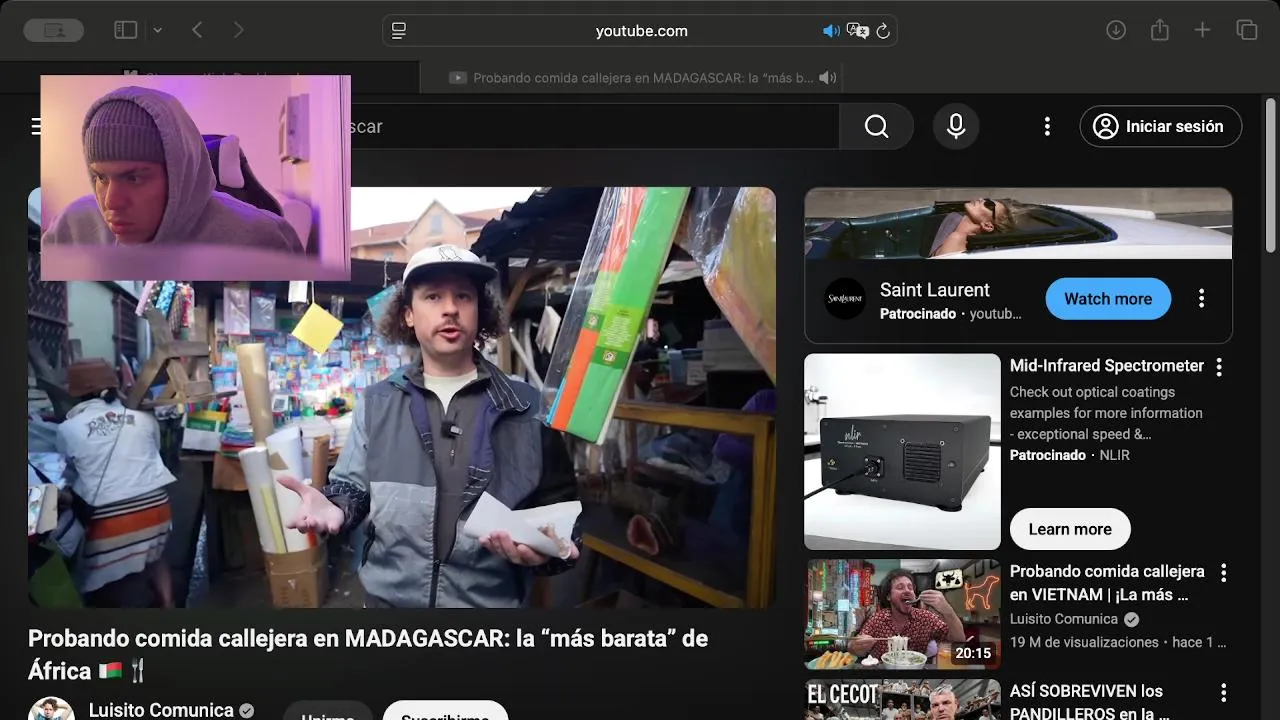Screen dimensions: 1280x720
Task: Open the Mid-Infrared Spectrometer ad title
Action: 1107,366
